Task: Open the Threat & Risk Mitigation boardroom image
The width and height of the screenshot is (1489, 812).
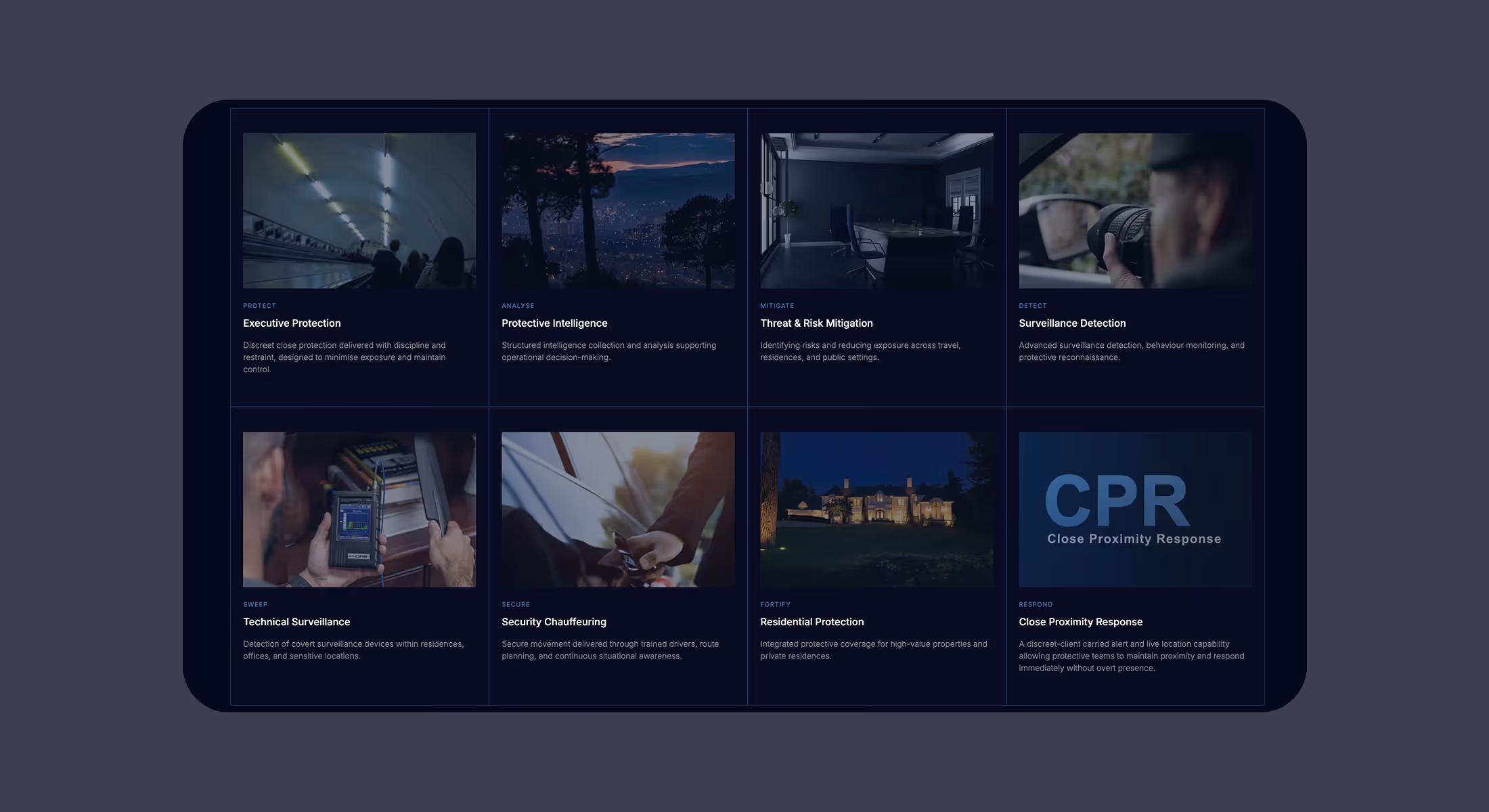Action: (876, 210)
